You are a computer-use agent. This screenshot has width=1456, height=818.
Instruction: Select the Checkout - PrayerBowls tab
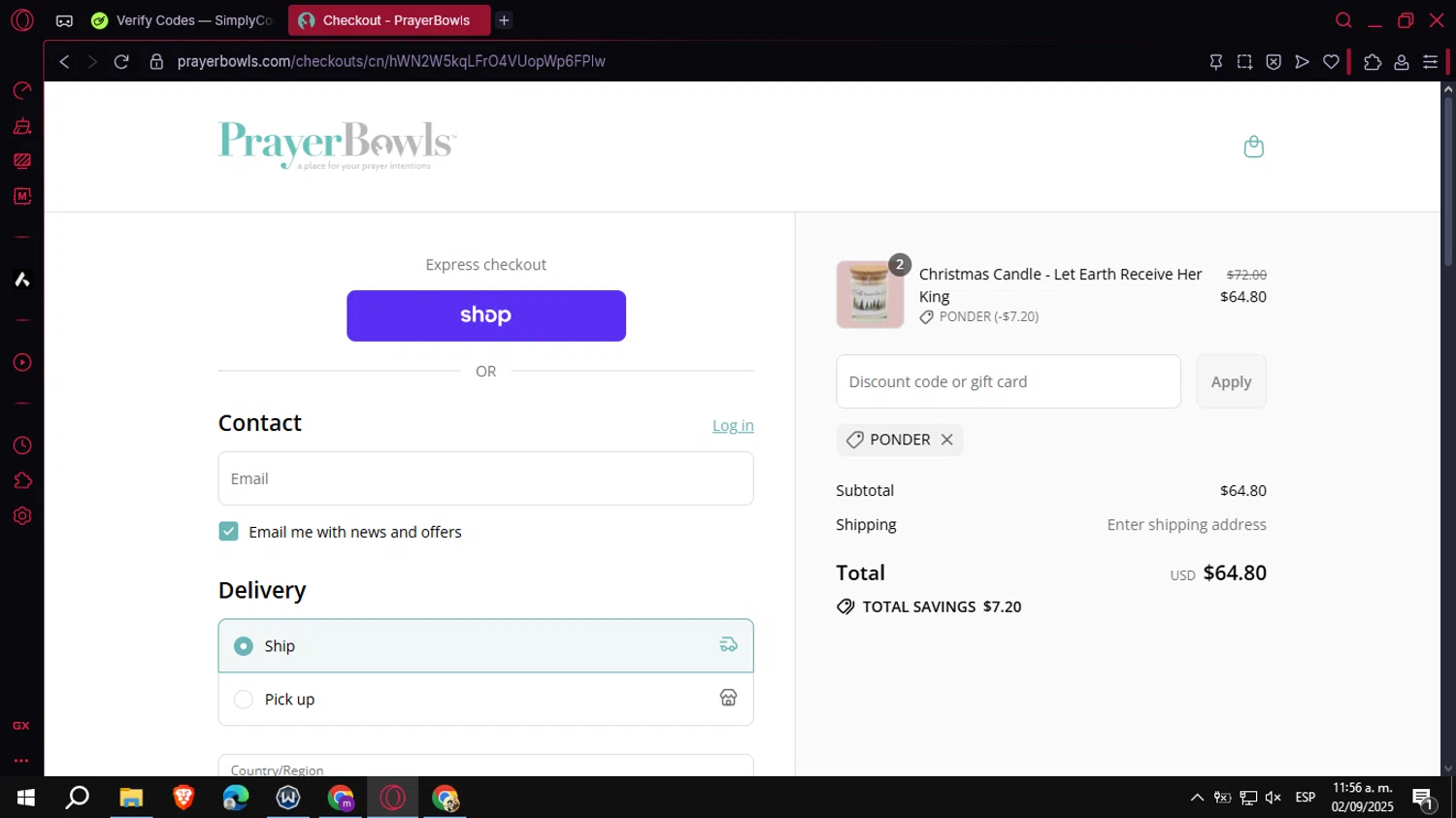pyautogui.click(x=389, y=20)
